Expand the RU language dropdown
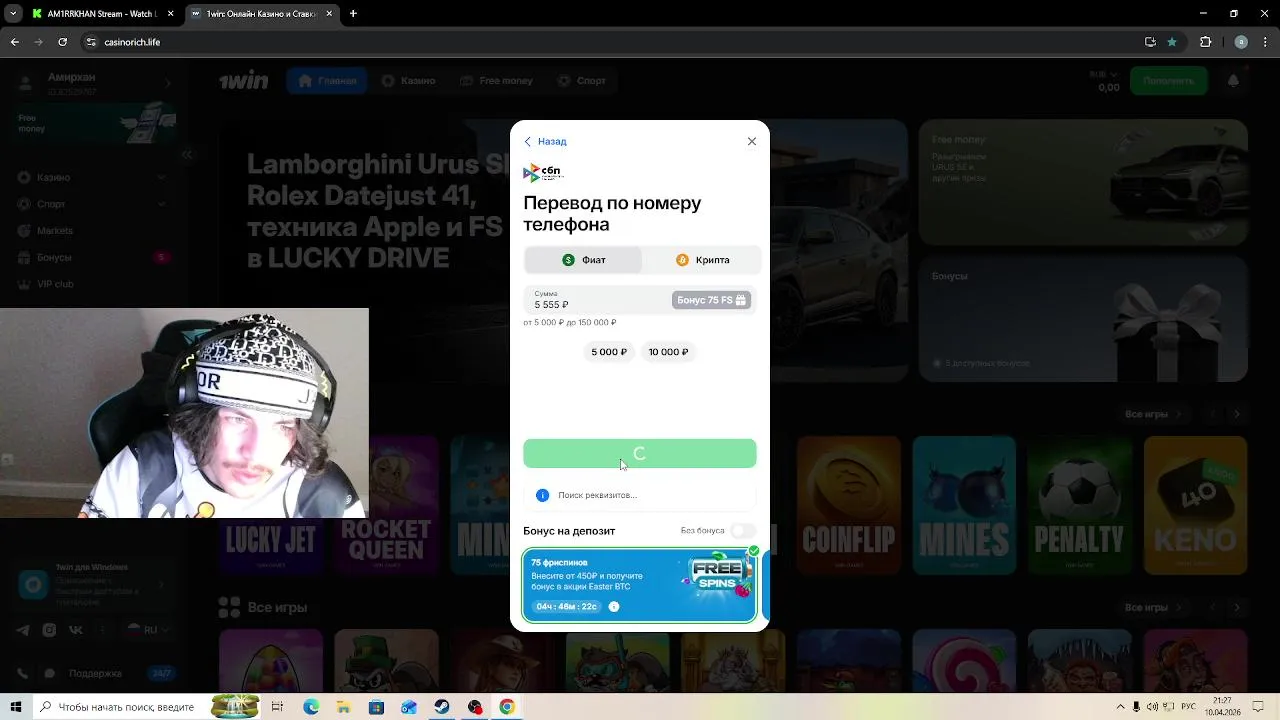The width and height of the screenshot is (1280, 720). pos(146,630)
